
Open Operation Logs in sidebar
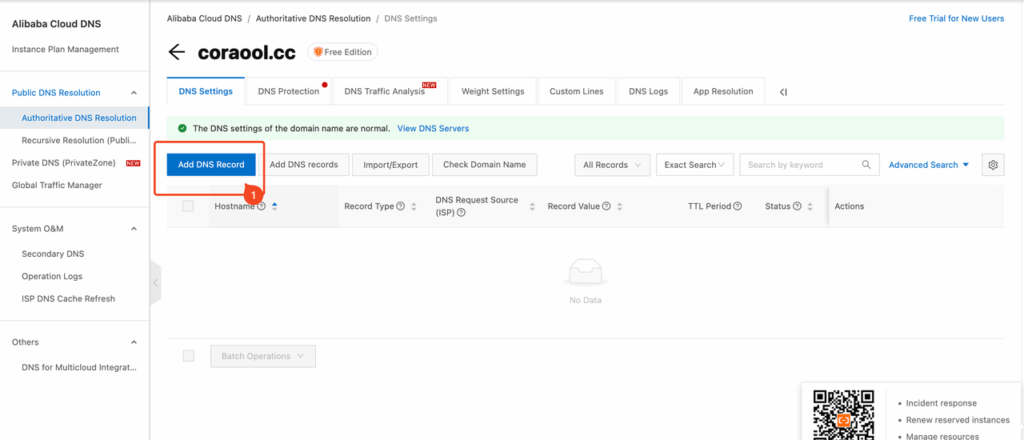pos(52,276)
